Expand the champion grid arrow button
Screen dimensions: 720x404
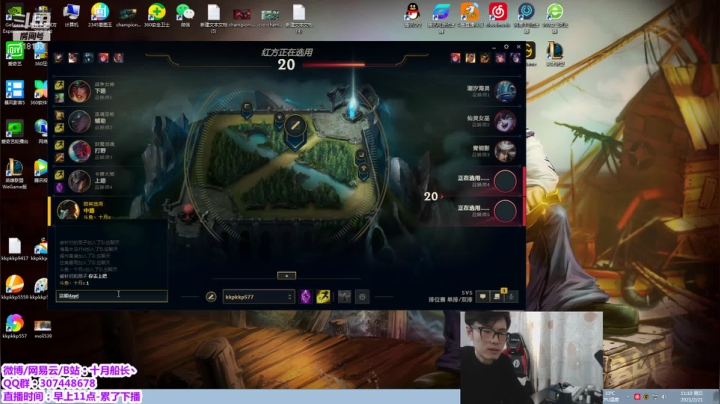pyautogui.click(x=287, y=275)
